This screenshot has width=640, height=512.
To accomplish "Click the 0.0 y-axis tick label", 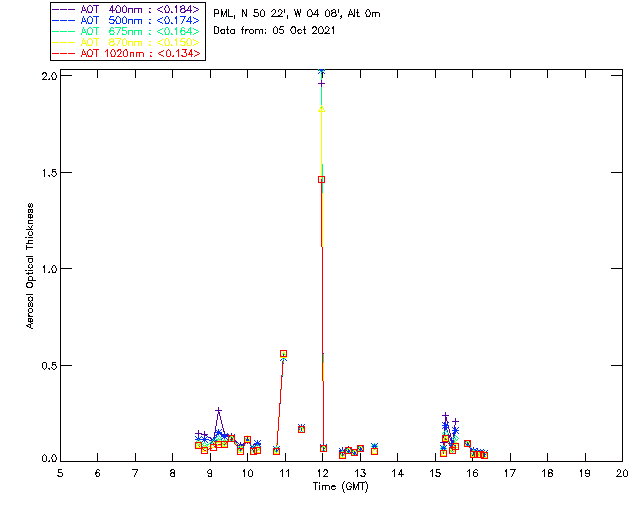I will pyautogui.click(x=49, y=459).
